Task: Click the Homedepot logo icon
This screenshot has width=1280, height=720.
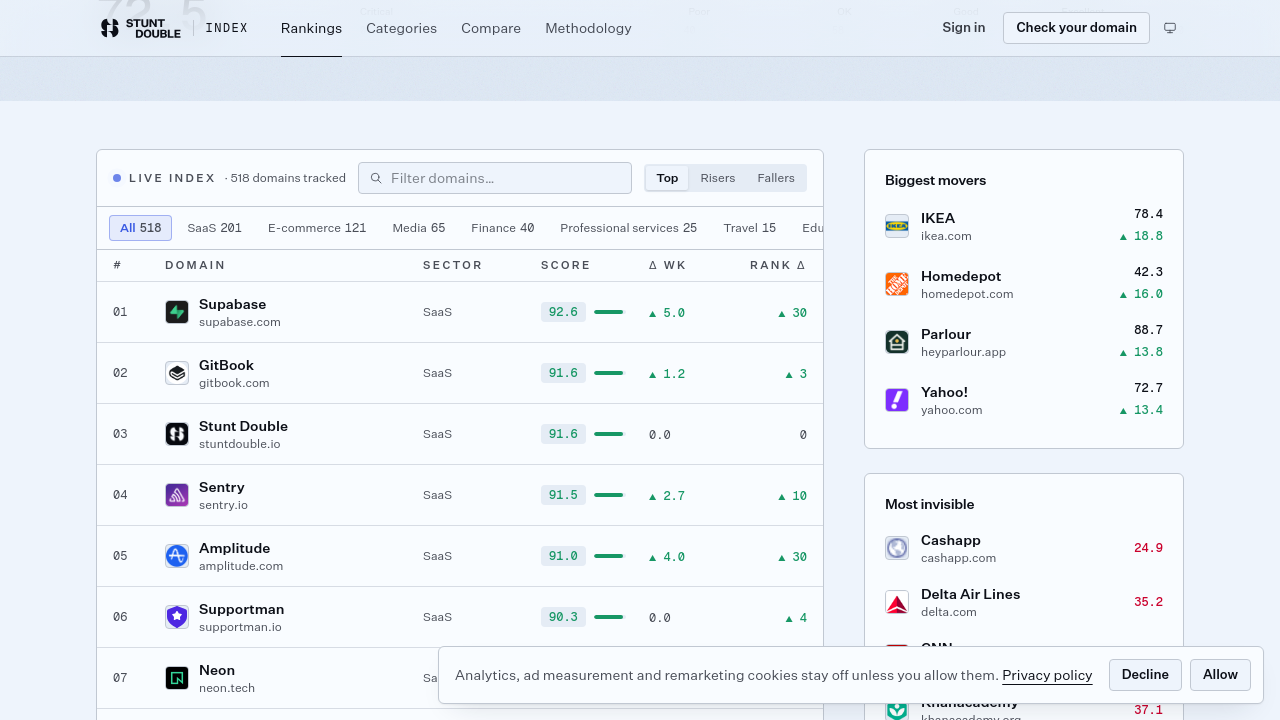Action: (897, 284)
